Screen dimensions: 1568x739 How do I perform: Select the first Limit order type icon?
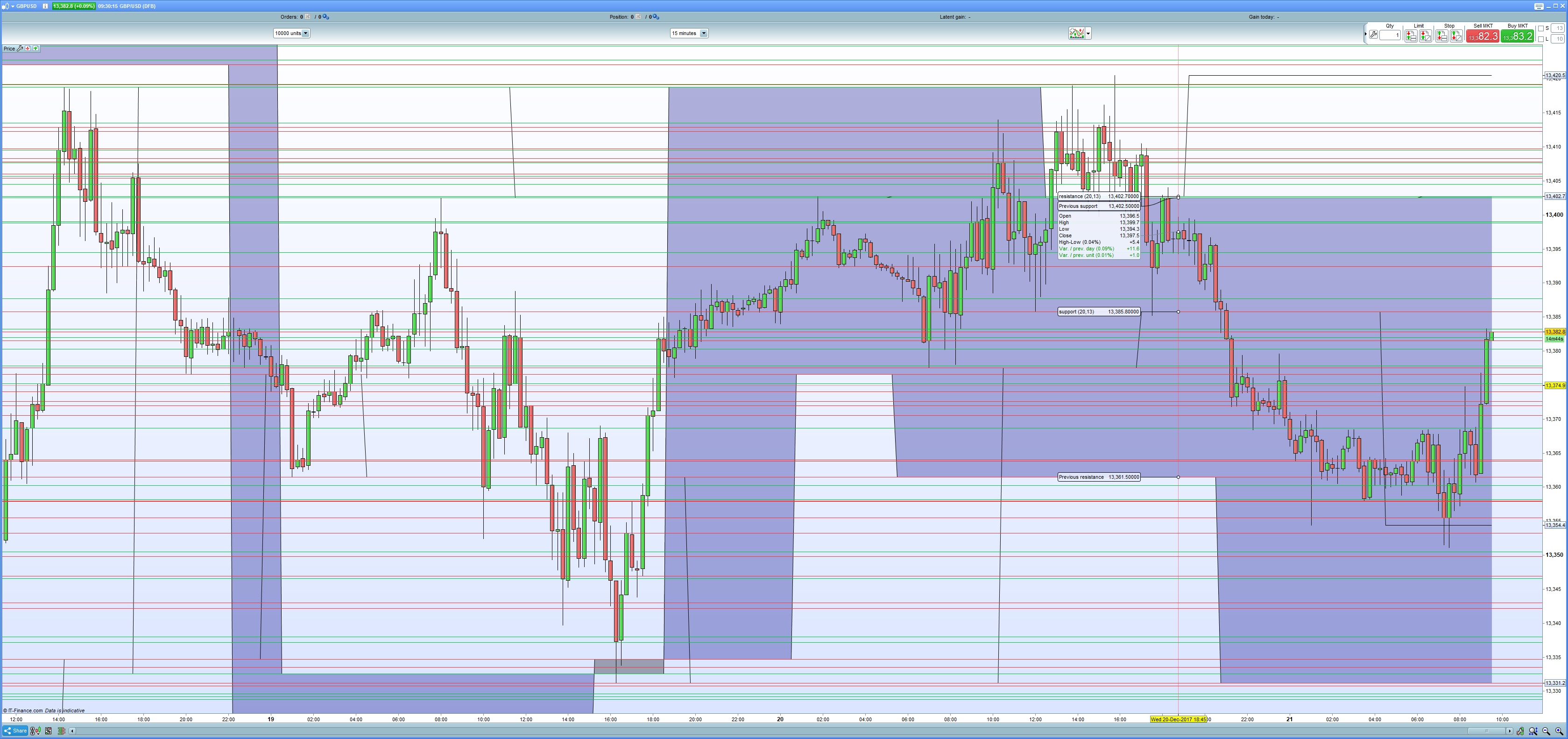1411,36
